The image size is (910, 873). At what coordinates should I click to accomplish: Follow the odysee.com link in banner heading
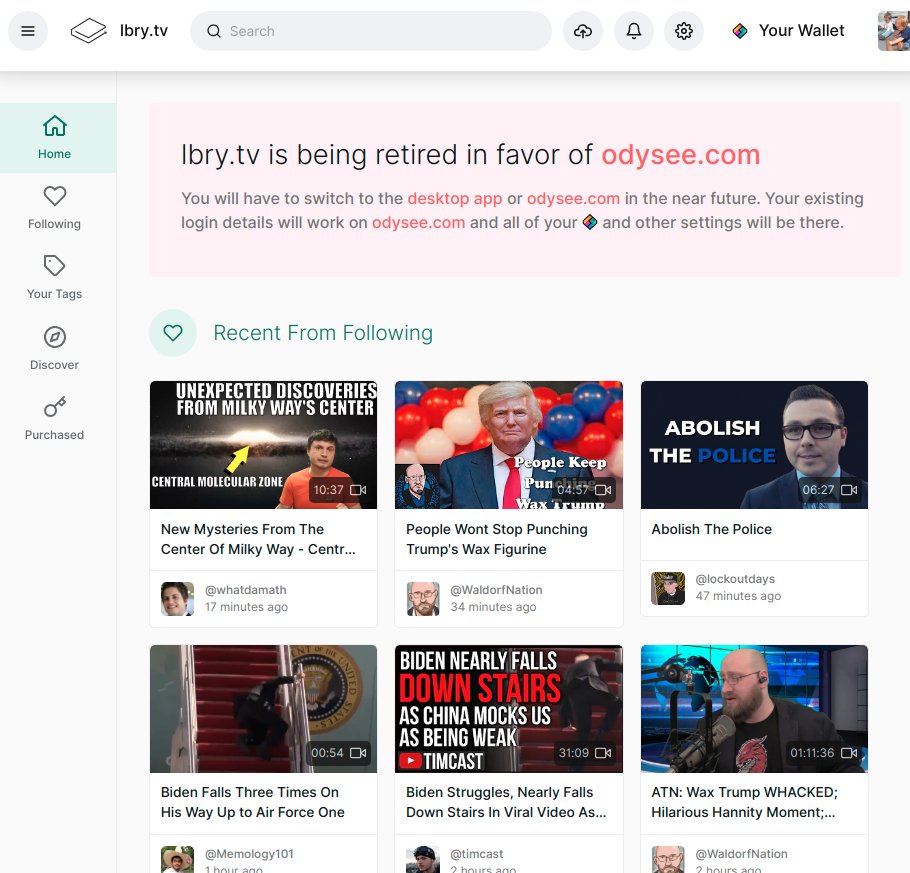tap(681, 155)
